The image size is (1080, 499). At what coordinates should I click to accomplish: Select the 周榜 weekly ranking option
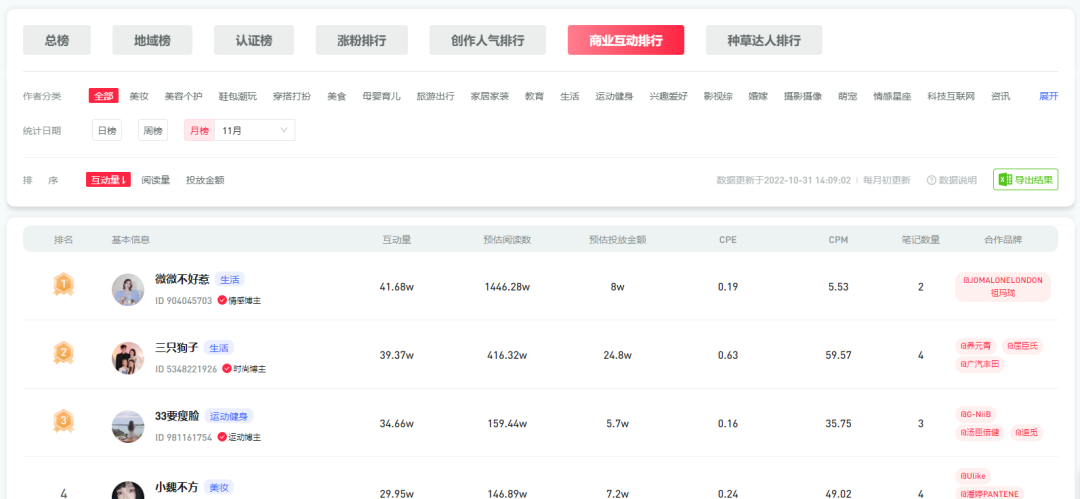[152, 131]
